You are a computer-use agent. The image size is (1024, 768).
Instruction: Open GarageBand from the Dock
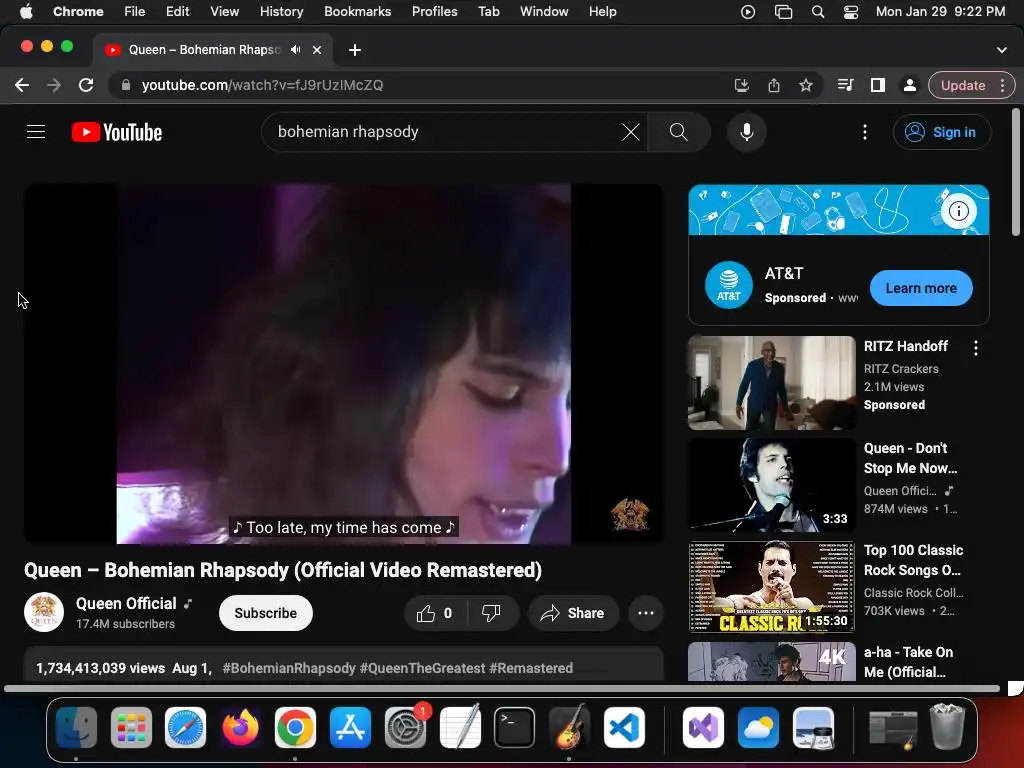[569, 727]
